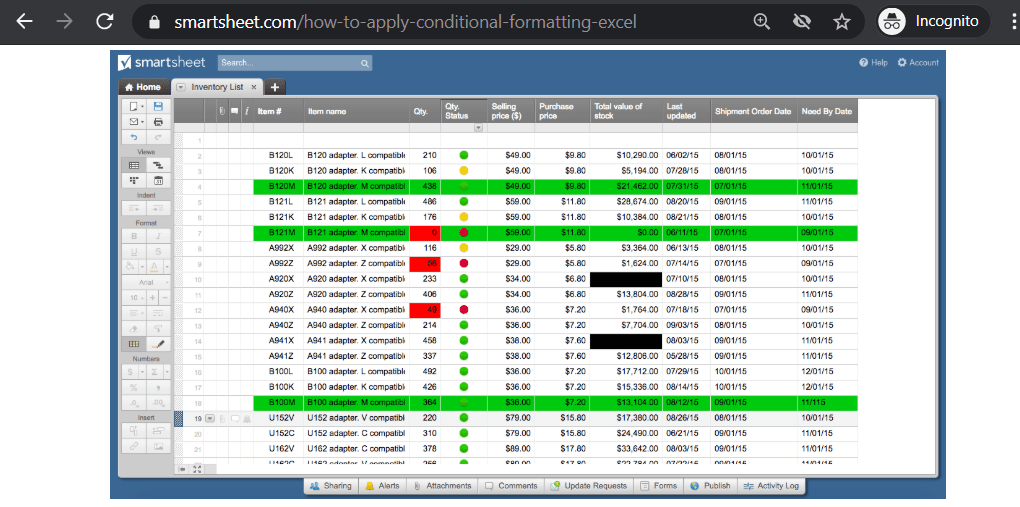The height and width of the screenshot is (507, 1020).
Task: Click the Sharing button at bottom
Action: (330, 486)
